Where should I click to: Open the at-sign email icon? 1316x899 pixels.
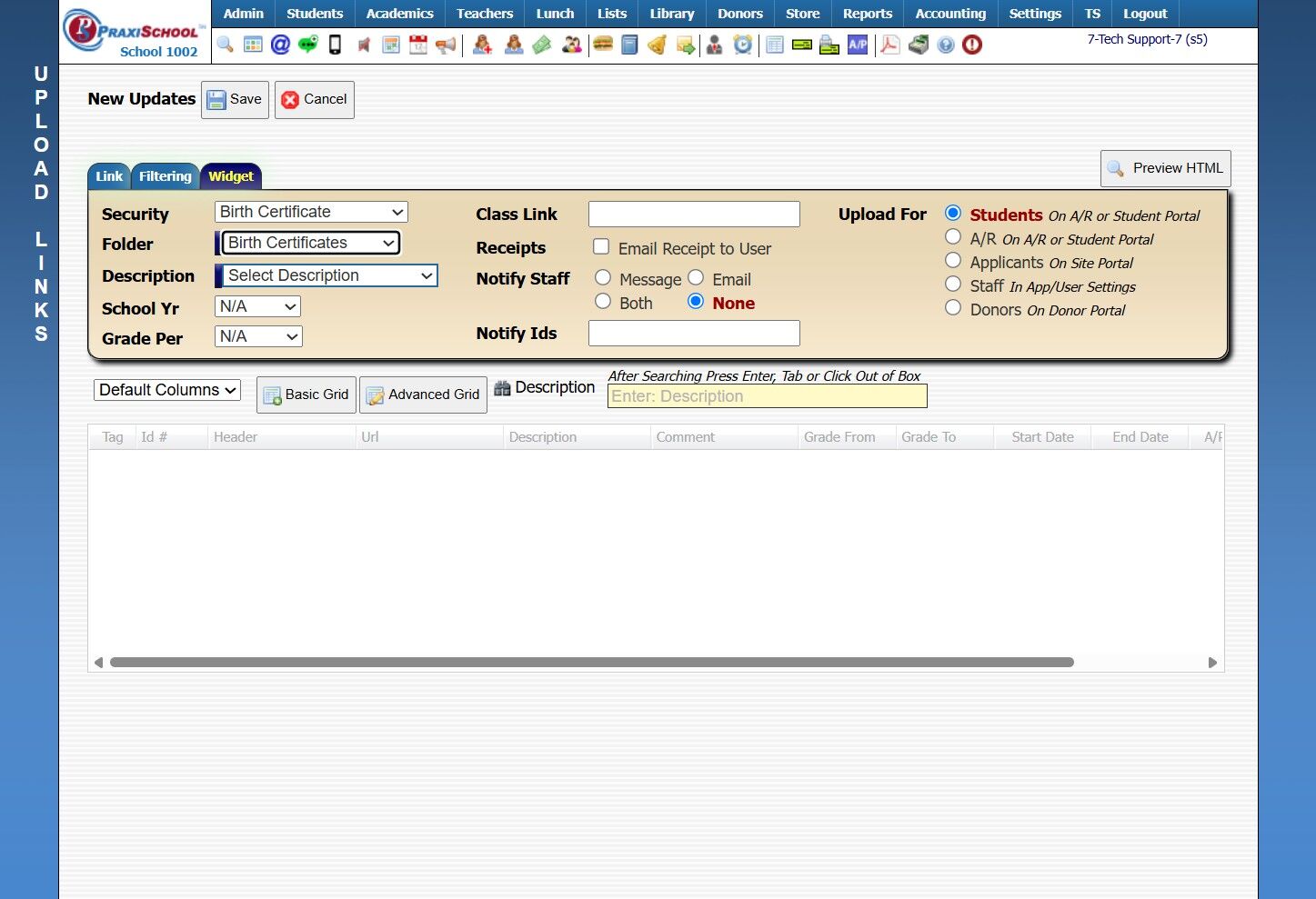[280, 45]
